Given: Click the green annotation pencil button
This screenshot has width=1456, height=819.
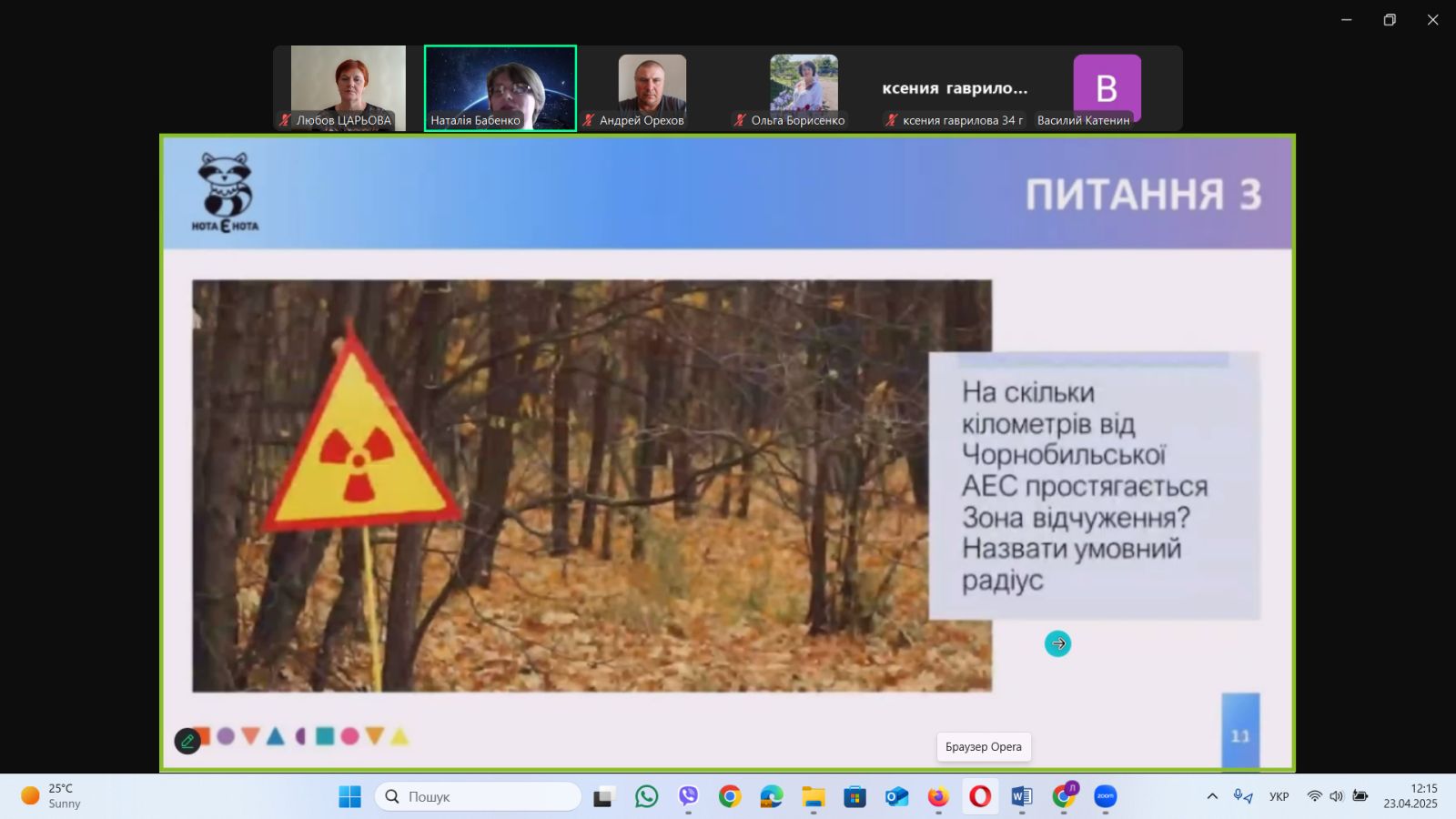Looking at the screenshot, I should point(187,741).
